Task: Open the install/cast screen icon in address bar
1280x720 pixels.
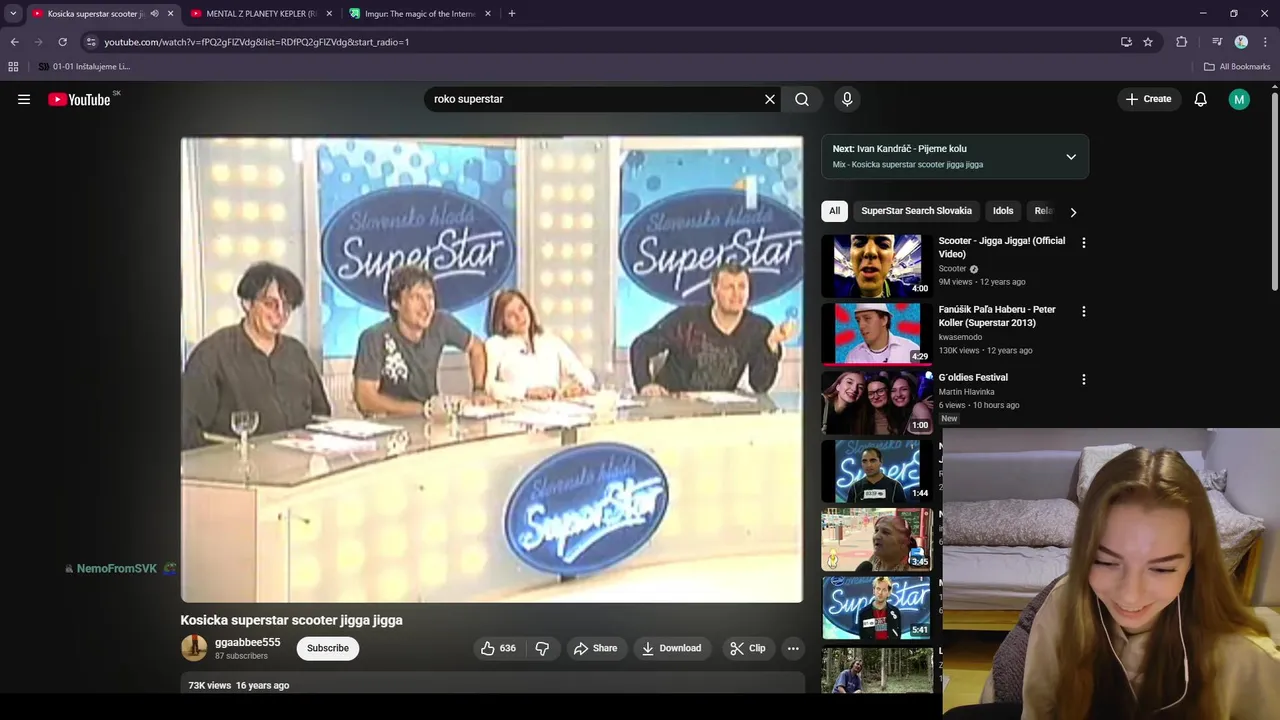Action: click(1126, 42)
